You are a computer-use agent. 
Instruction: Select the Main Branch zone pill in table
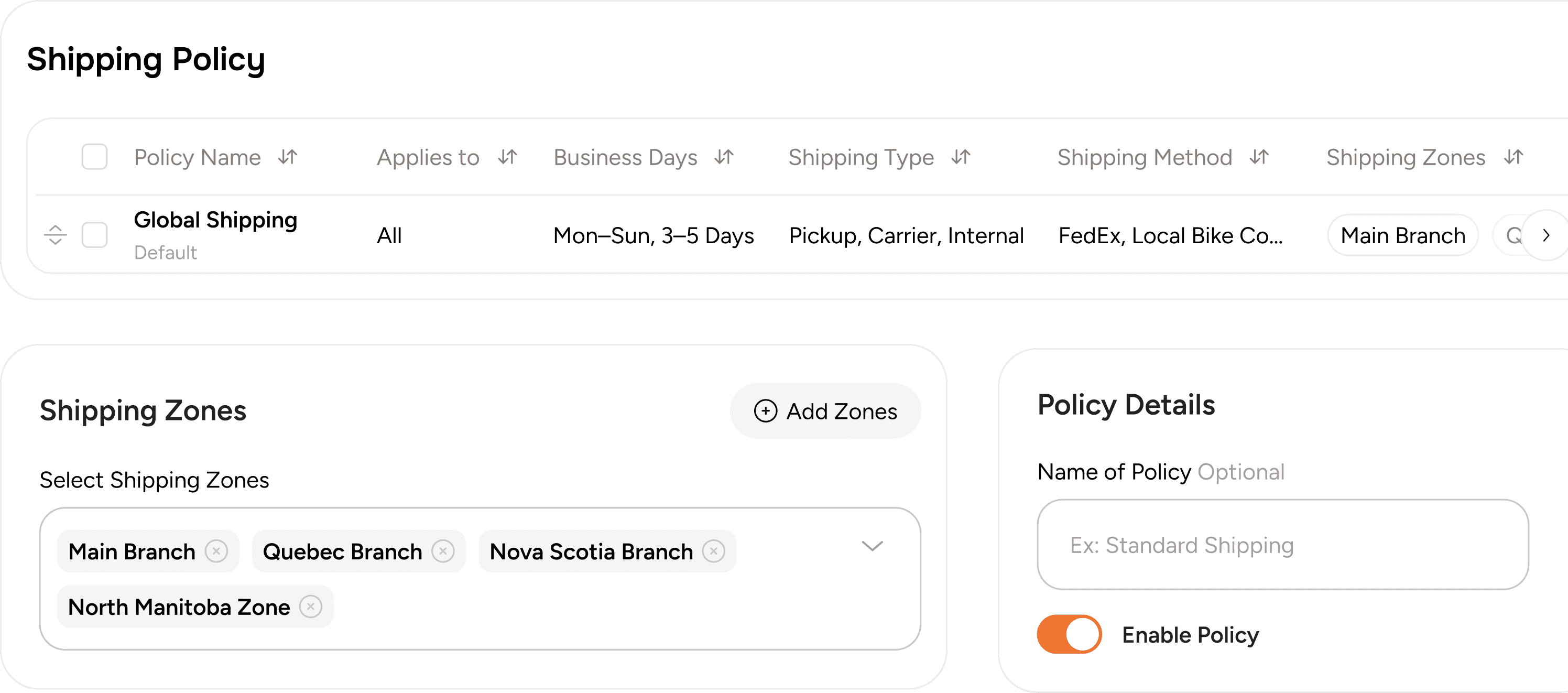(1402, 235)
